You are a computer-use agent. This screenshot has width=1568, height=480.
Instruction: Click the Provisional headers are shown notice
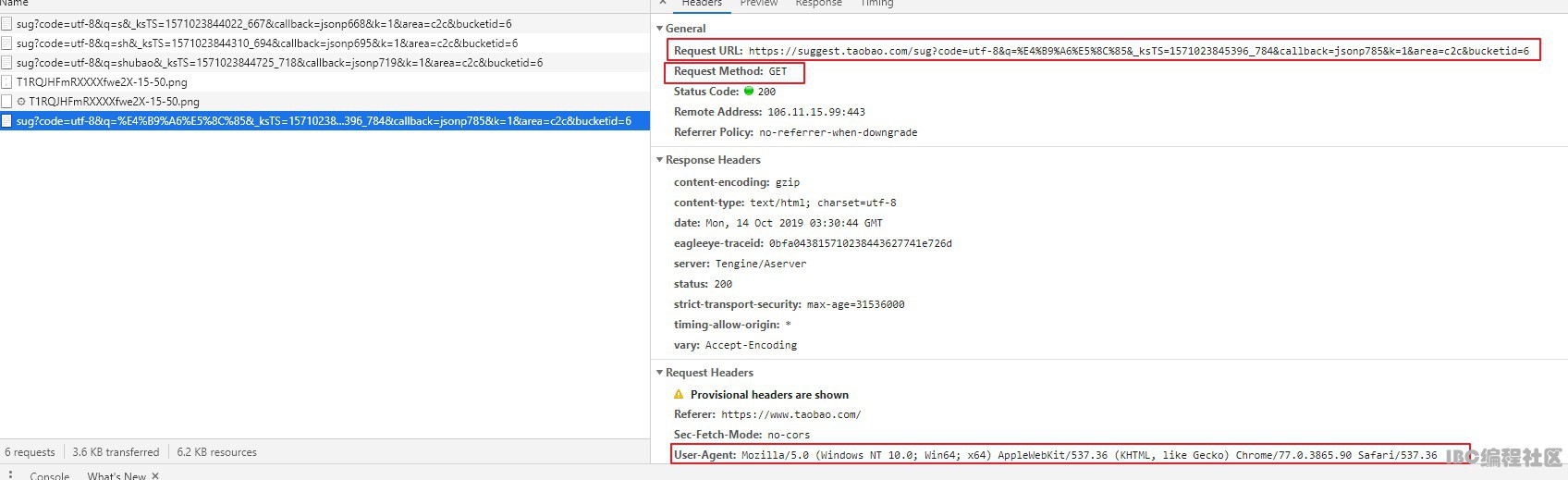(x=769, y=395)
